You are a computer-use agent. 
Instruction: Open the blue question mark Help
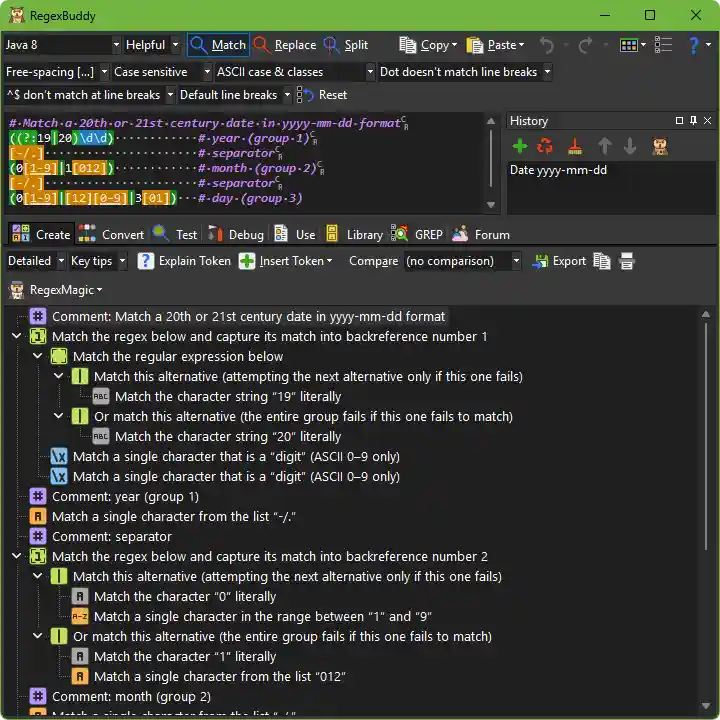[693, 45]
